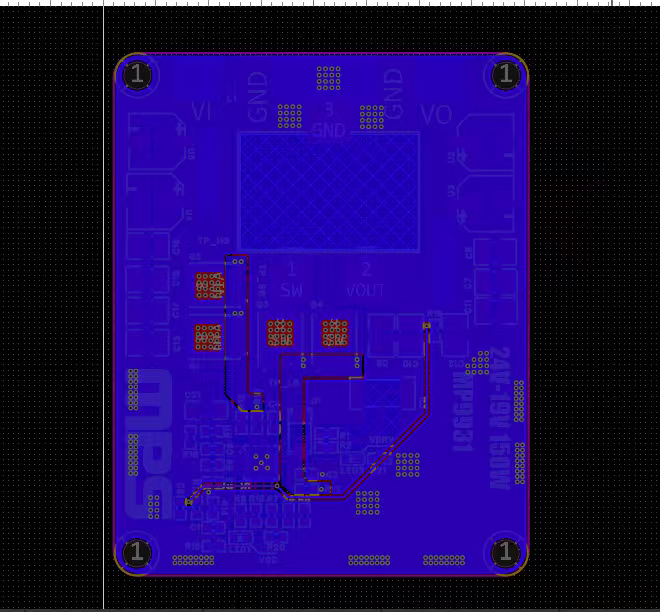
Task: Click the via array at top center
Action: pos(328,76)
